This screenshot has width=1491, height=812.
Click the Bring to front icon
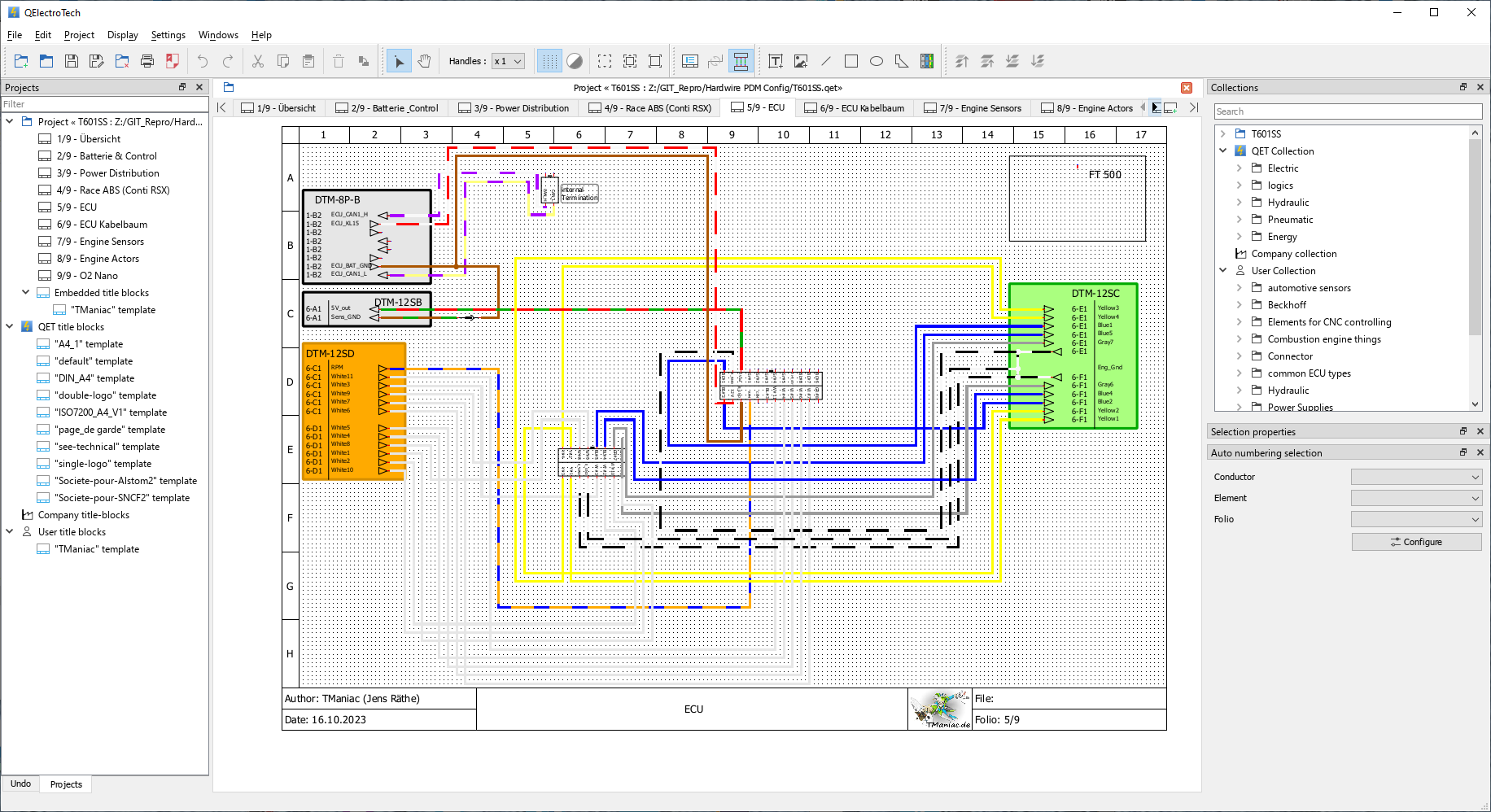962,61
